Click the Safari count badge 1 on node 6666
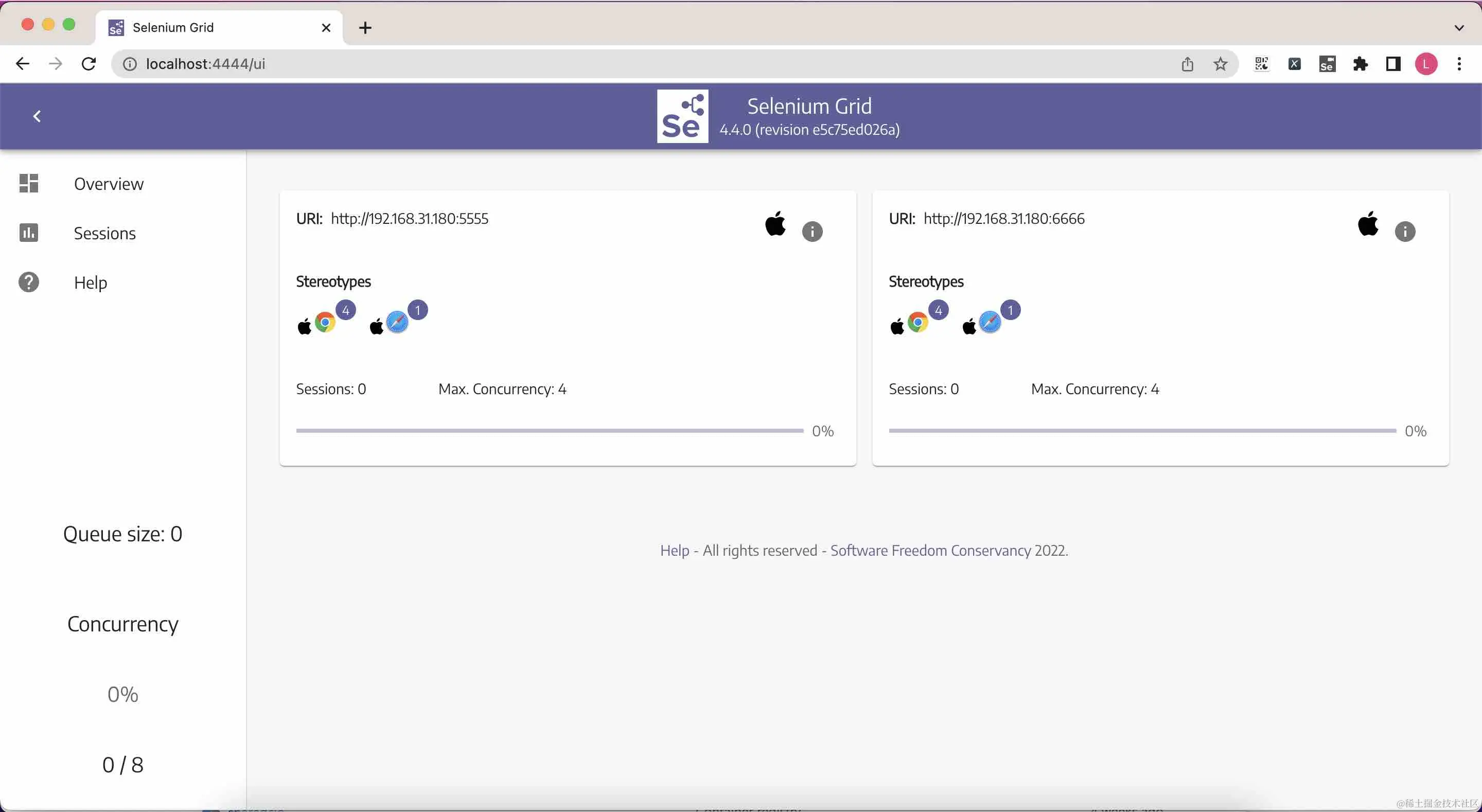1482x812 pixels. click(x=1010, y=310)
